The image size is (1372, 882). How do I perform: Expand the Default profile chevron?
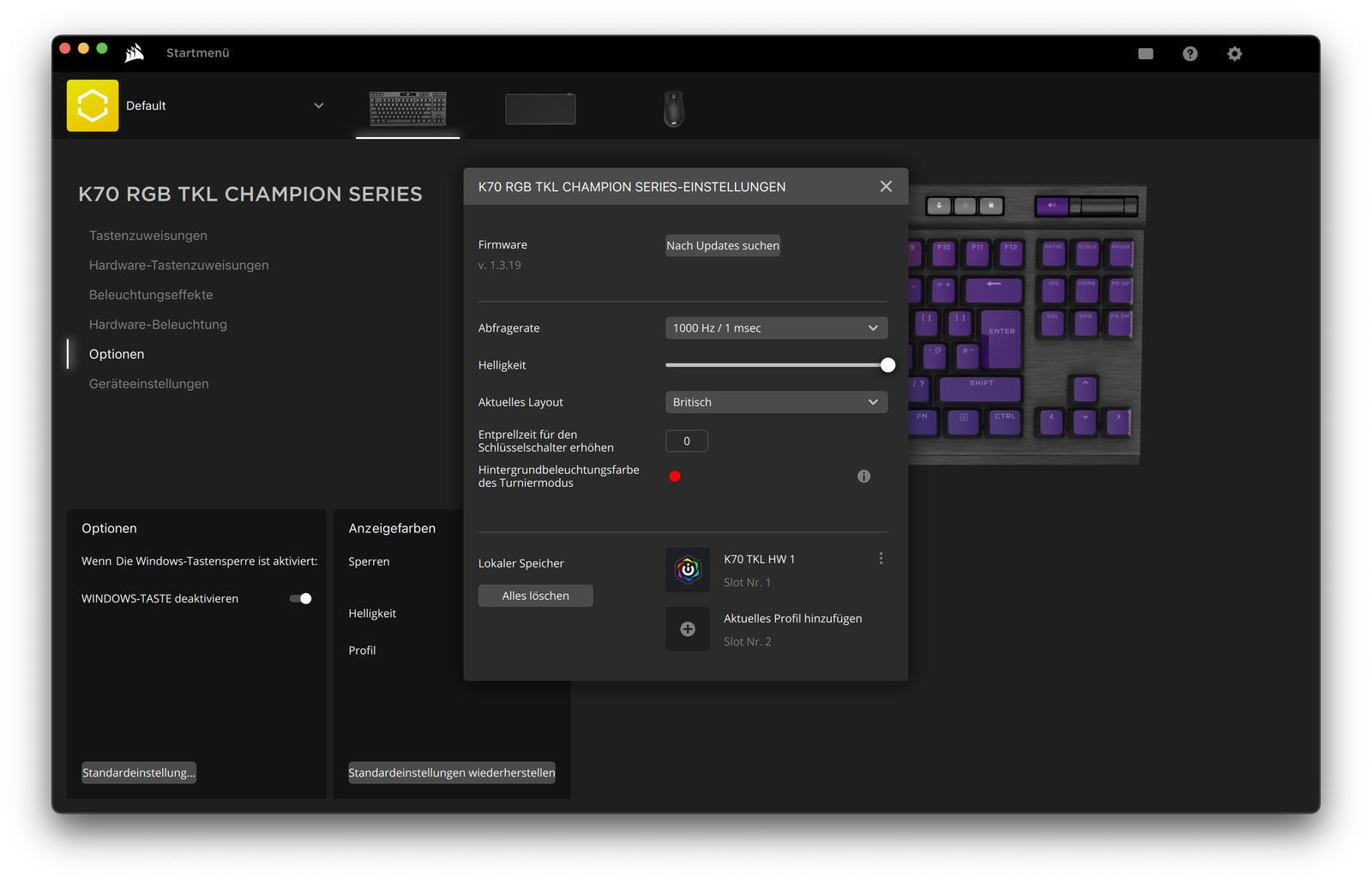tap(319, 105)
